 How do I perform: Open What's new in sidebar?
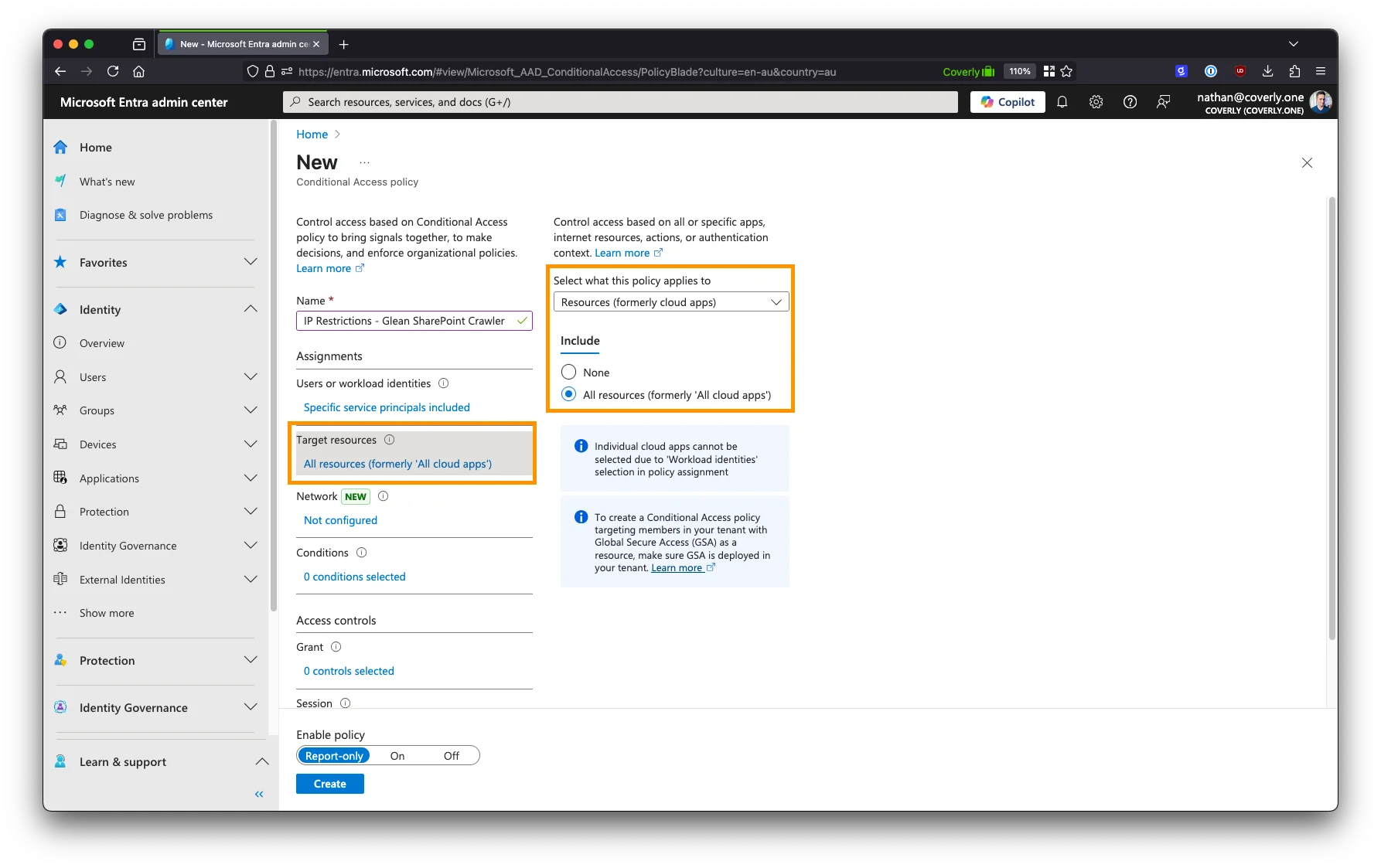click(x=107, y=182)
